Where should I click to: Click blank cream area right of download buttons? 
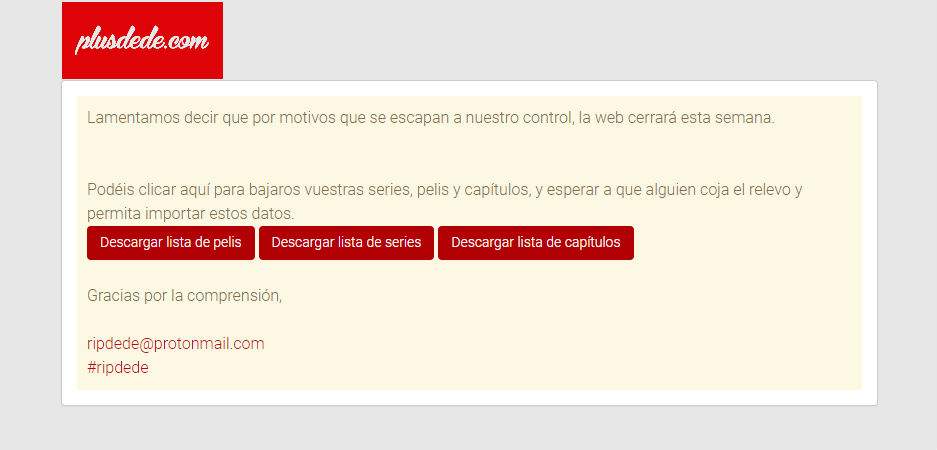[747, 243]
